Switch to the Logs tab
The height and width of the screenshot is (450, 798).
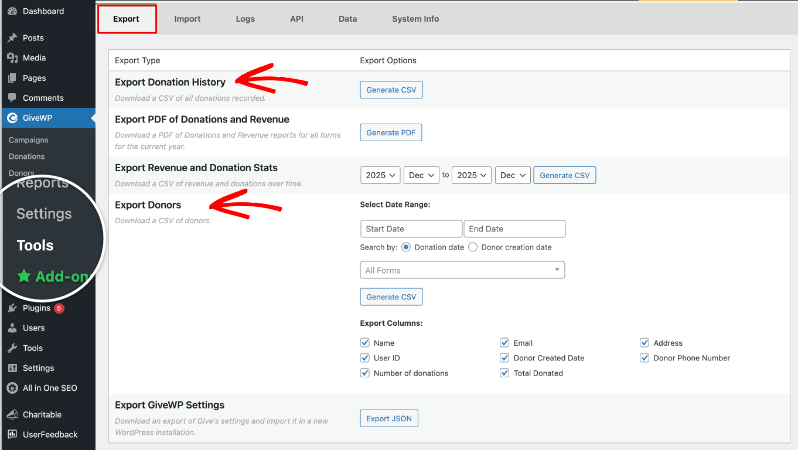point(245,19)
